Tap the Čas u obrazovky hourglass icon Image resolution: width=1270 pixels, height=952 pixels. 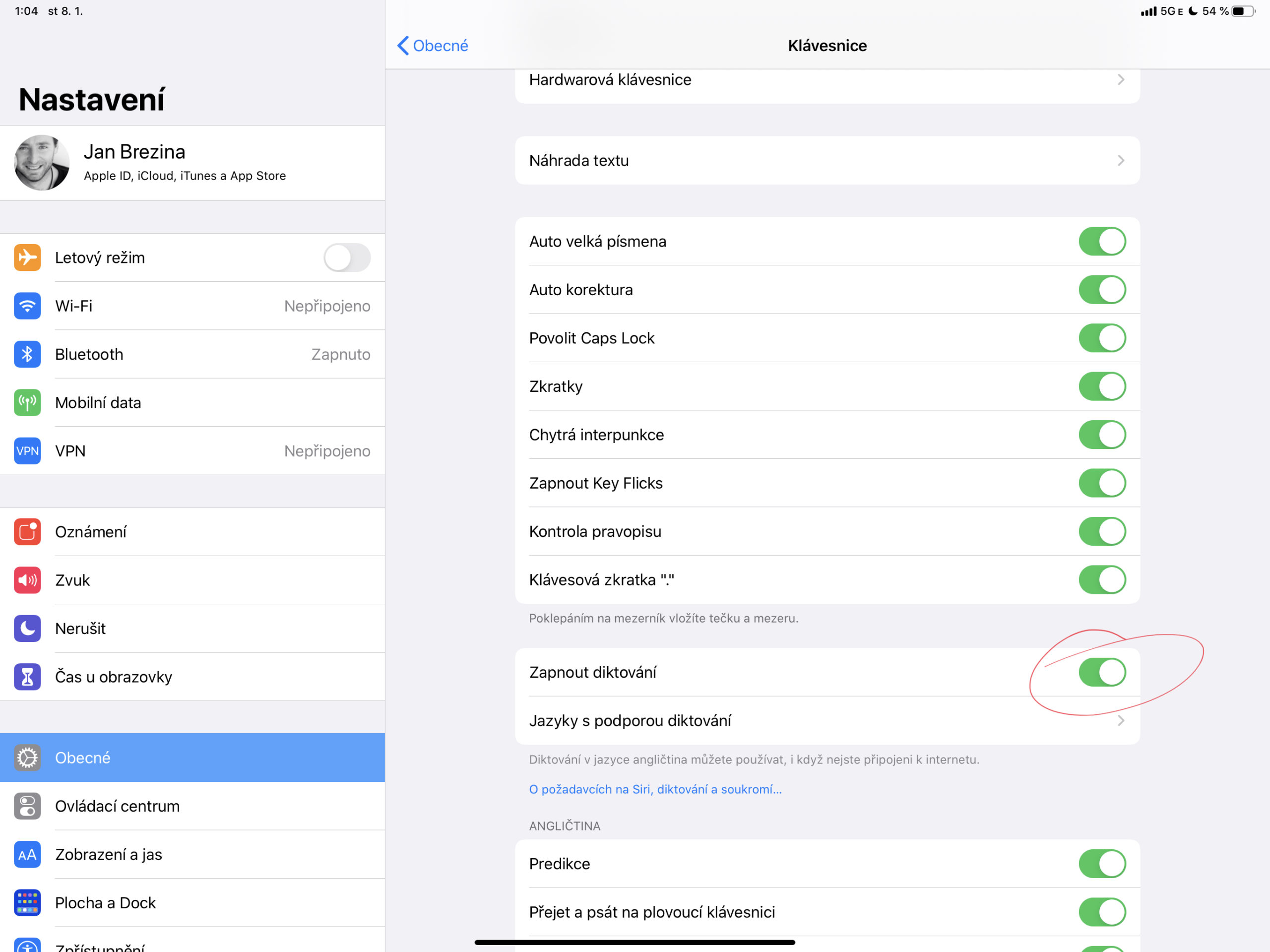(x=27, y=676)
